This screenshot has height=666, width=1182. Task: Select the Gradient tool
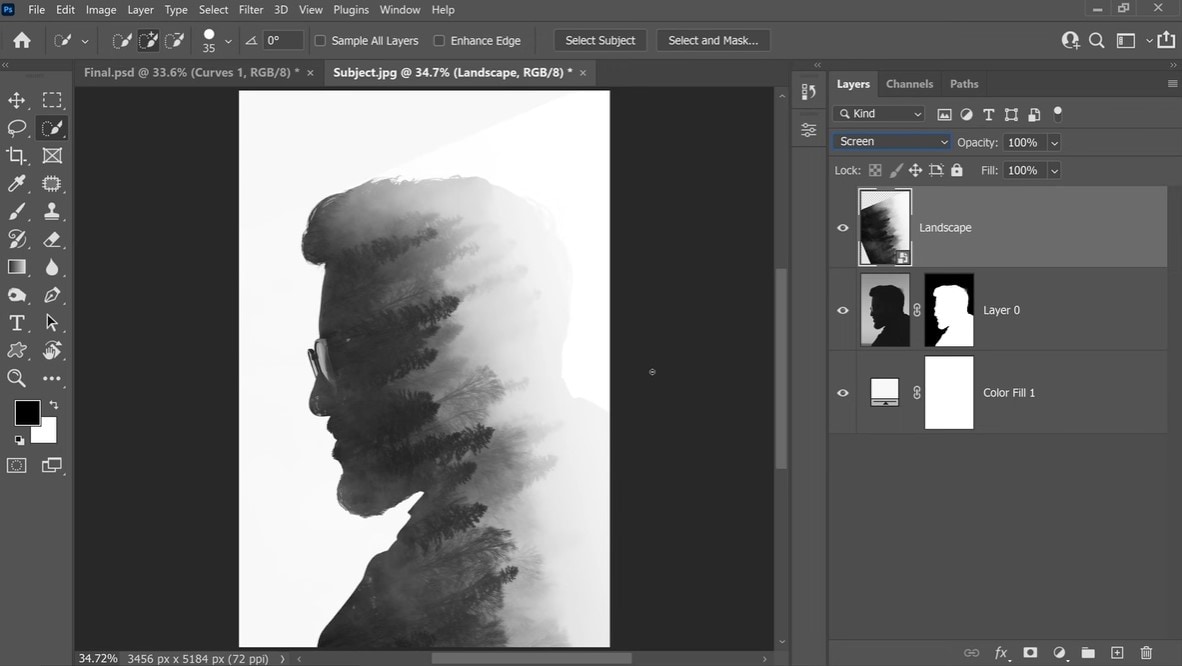pos(17,268)
